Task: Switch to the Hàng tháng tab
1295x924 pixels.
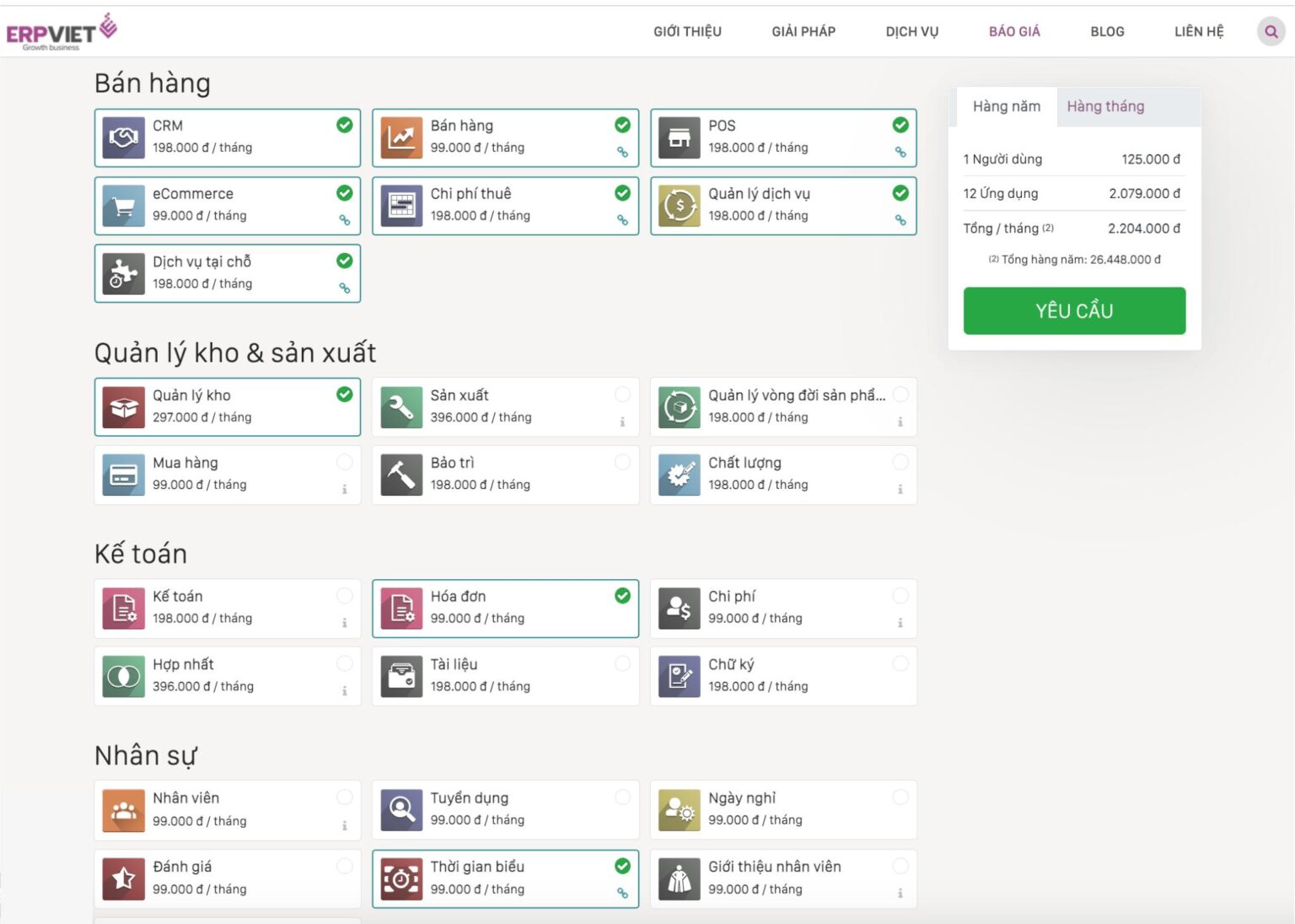Action: (x=1104, y=106)
